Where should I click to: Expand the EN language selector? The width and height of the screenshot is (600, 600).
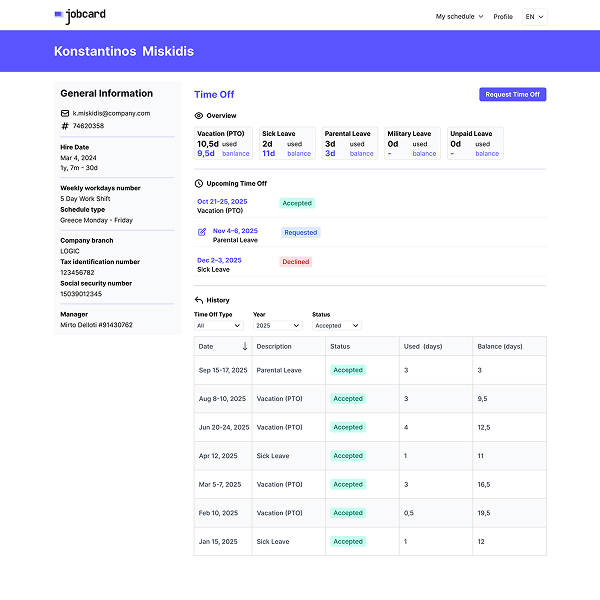[x=535, y=16]
